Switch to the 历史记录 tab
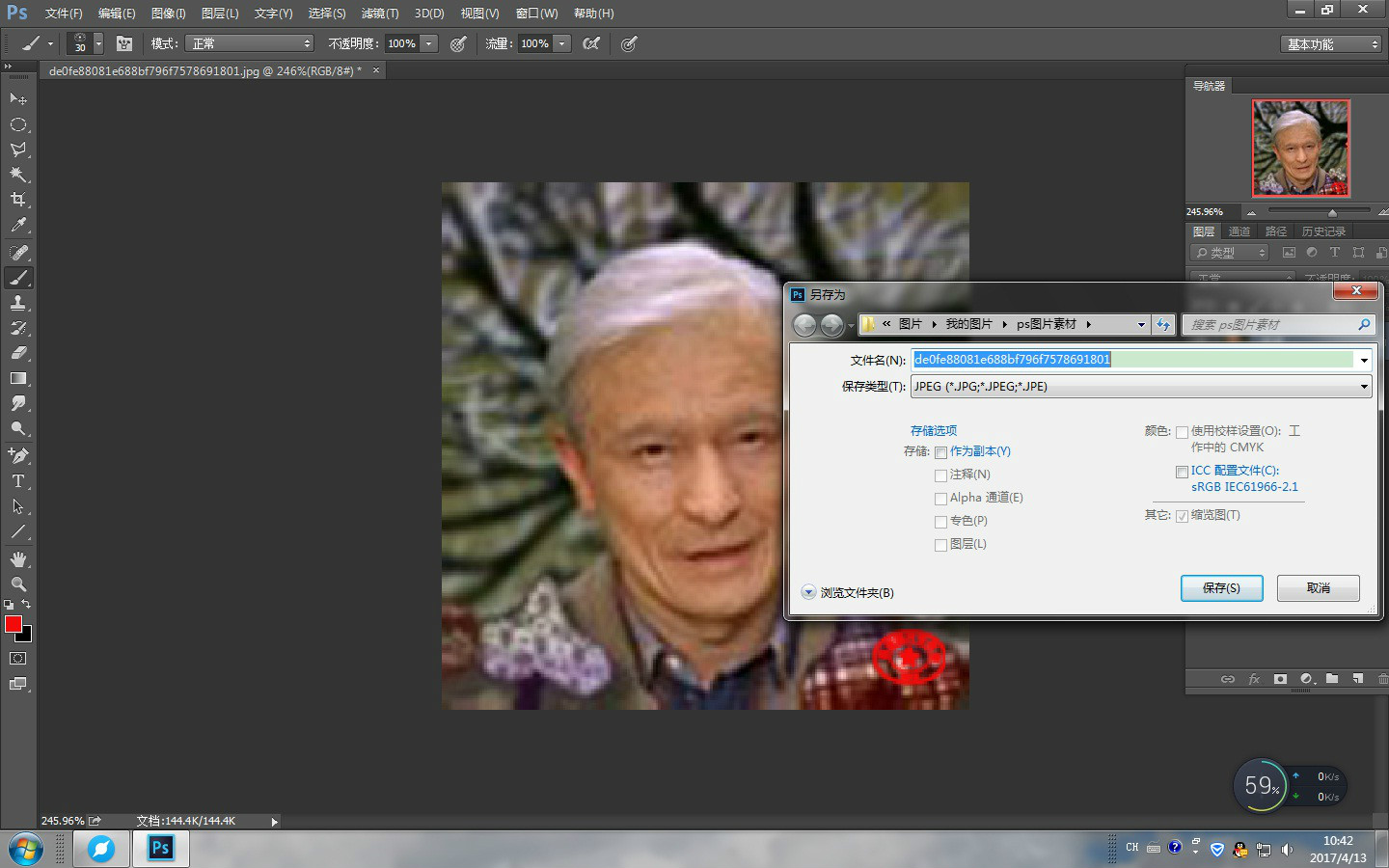Viewport: 1389px width, 868px height. (x=1323, y=231)
